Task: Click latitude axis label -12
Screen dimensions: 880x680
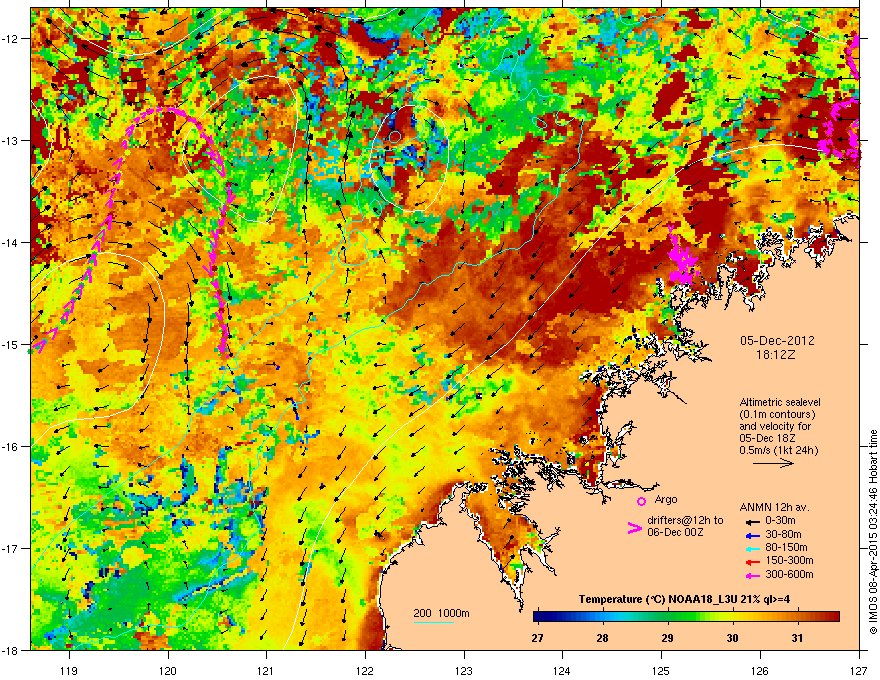Action: (x=11, y=39)
